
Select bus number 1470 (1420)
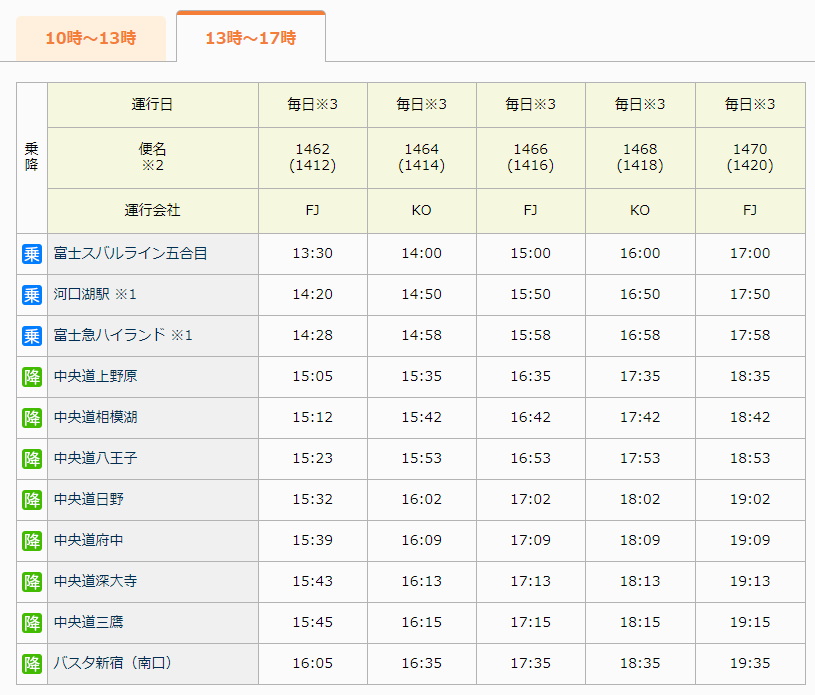coord(750,158)
